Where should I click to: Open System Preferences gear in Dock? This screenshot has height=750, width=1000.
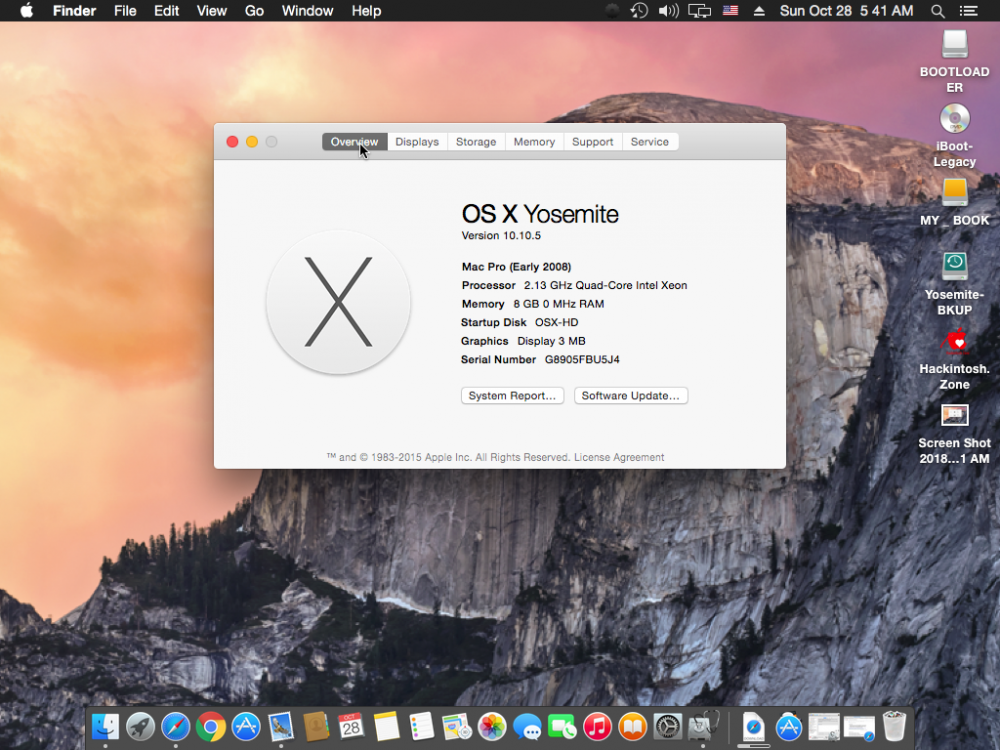tap(667, 726)
